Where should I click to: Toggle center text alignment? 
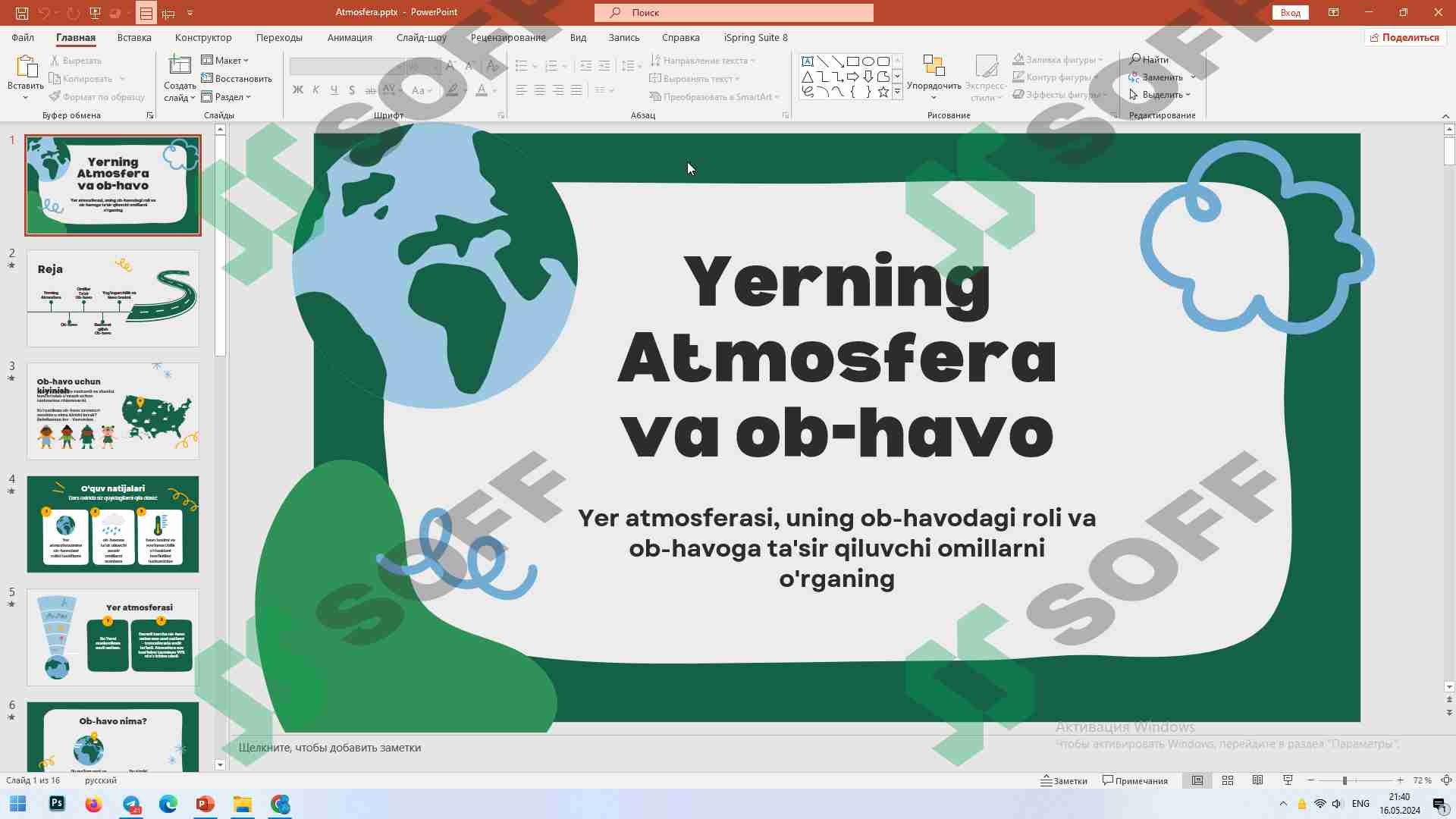pyautogui.click(x=539, y=90)
